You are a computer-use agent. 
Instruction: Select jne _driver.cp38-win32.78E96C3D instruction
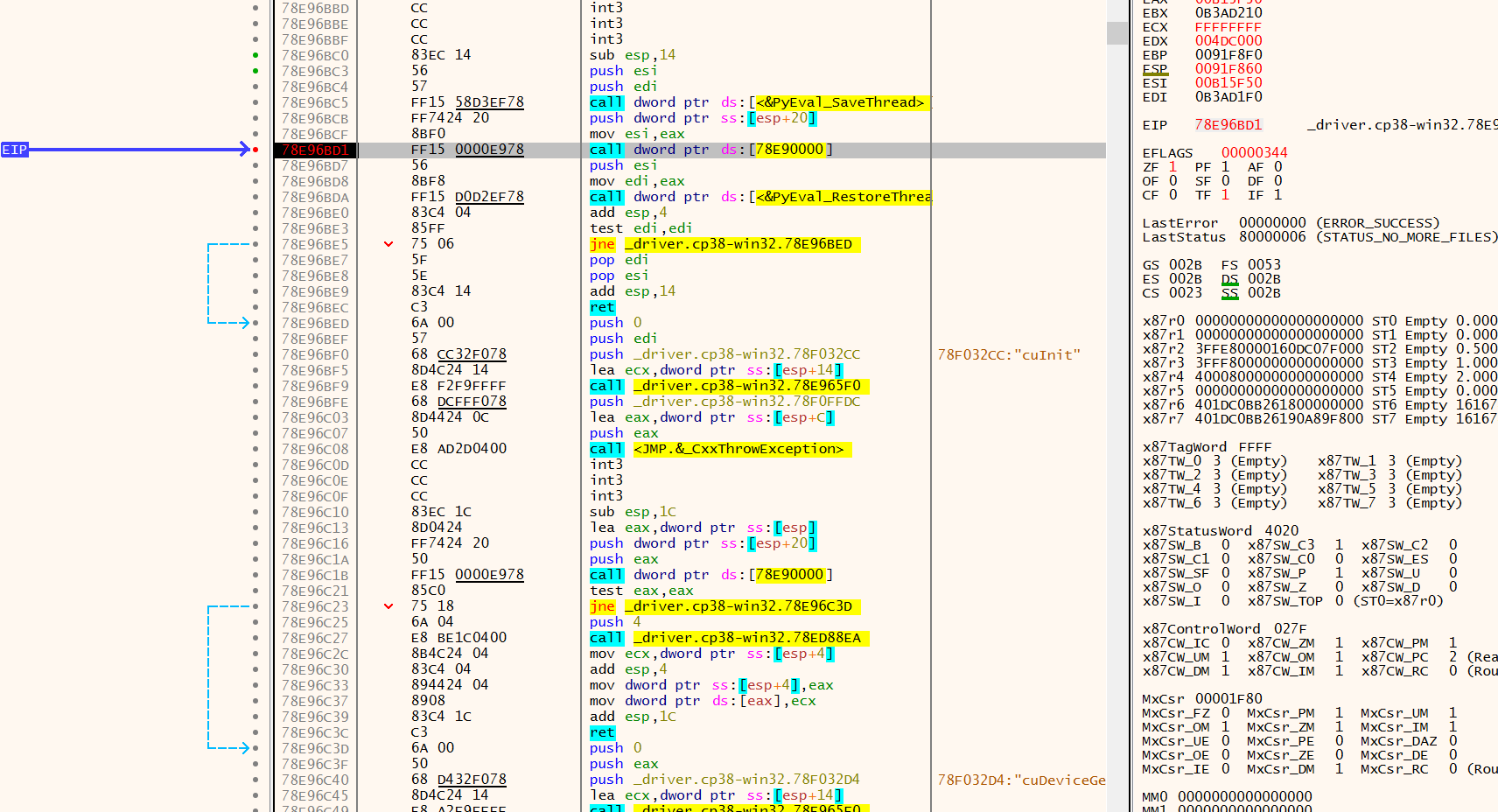pyautogui.click(x=724, y=606)
